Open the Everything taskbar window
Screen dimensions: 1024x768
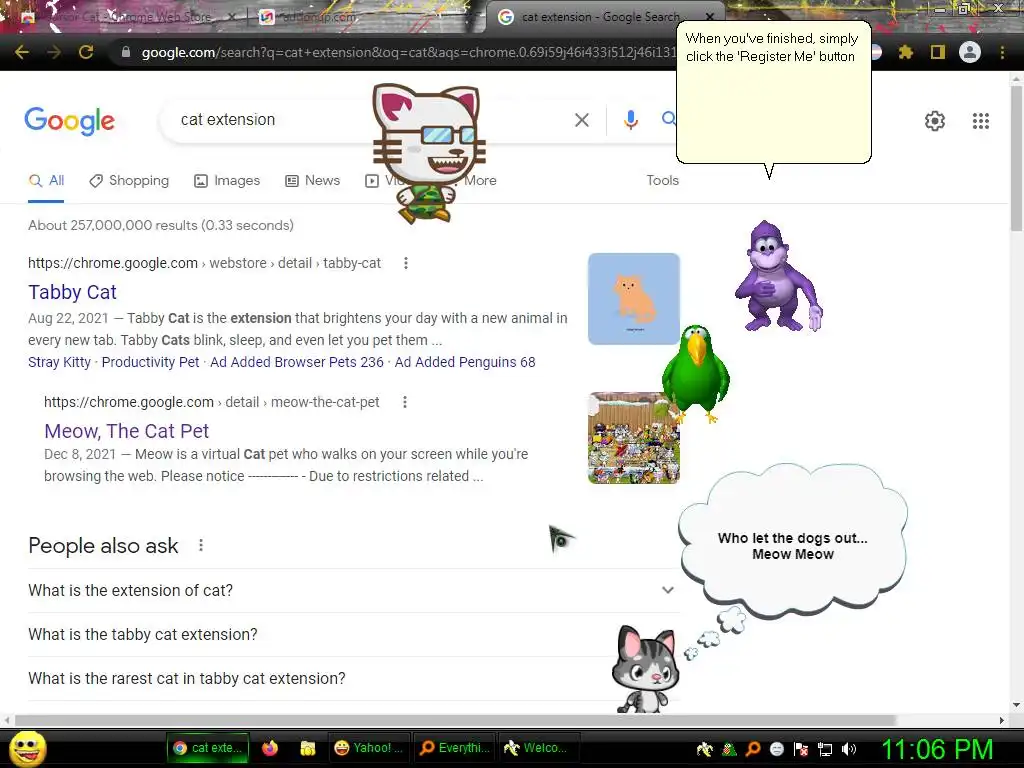(455, 748)
